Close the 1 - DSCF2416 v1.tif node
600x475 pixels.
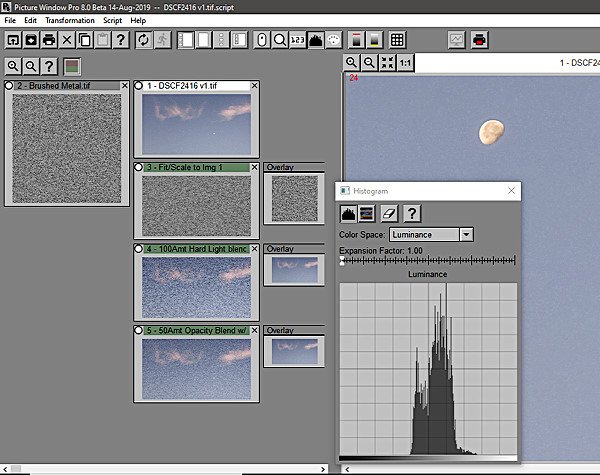point(254,86)
